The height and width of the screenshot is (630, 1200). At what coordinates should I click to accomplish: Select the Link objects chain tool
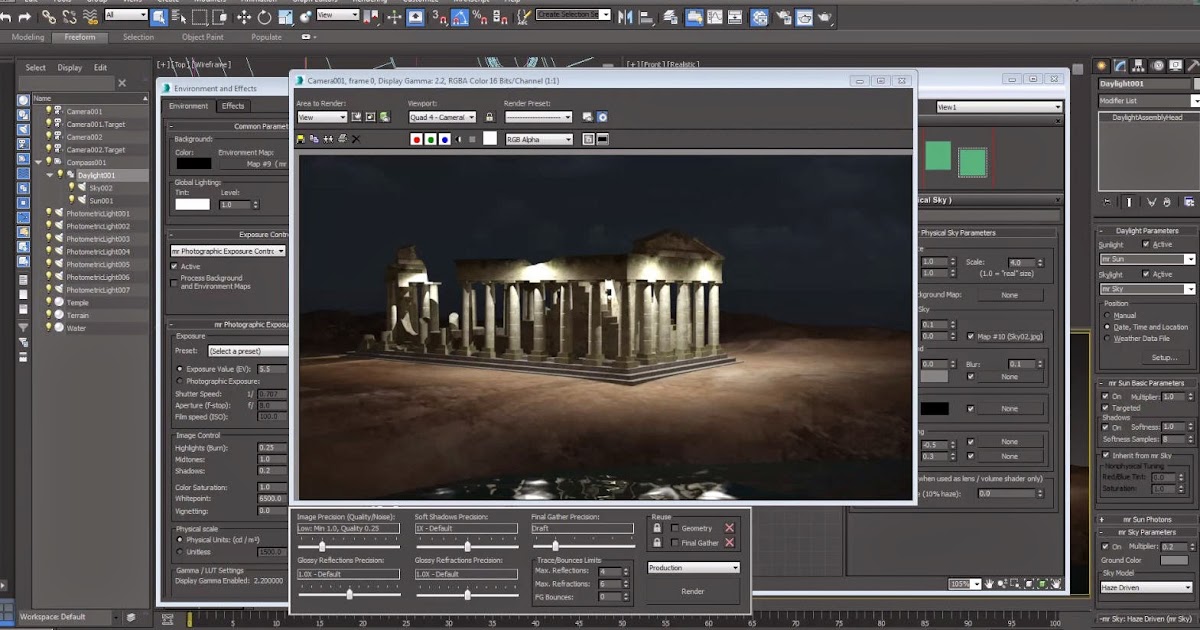point(48,17)
